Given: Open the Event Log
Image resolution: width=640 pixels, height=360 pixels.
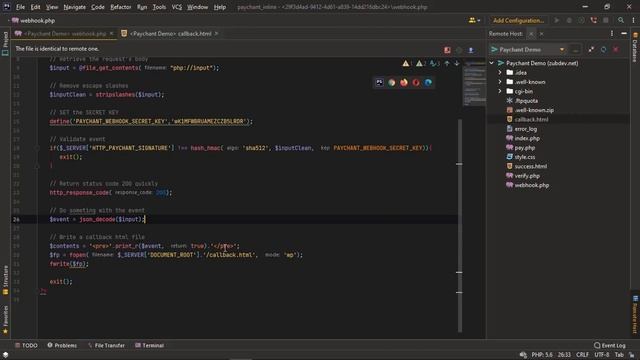Looking at the screenshot, I should [x=609, y=345].
